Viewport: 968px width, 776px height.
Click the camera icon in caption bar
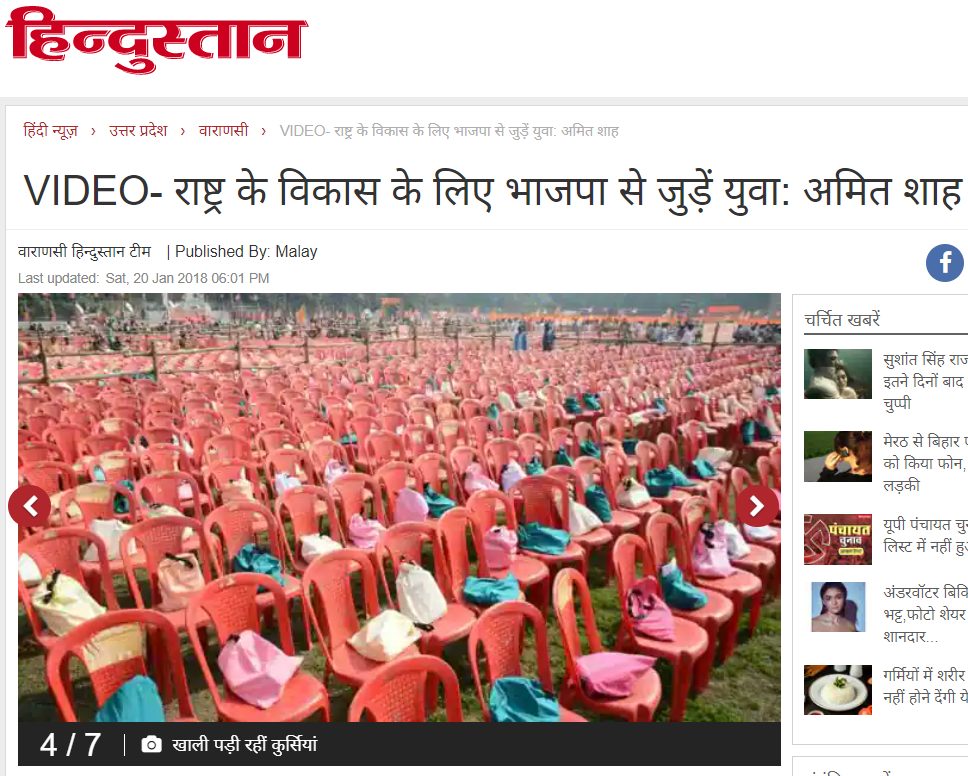[x=151, y=745]
